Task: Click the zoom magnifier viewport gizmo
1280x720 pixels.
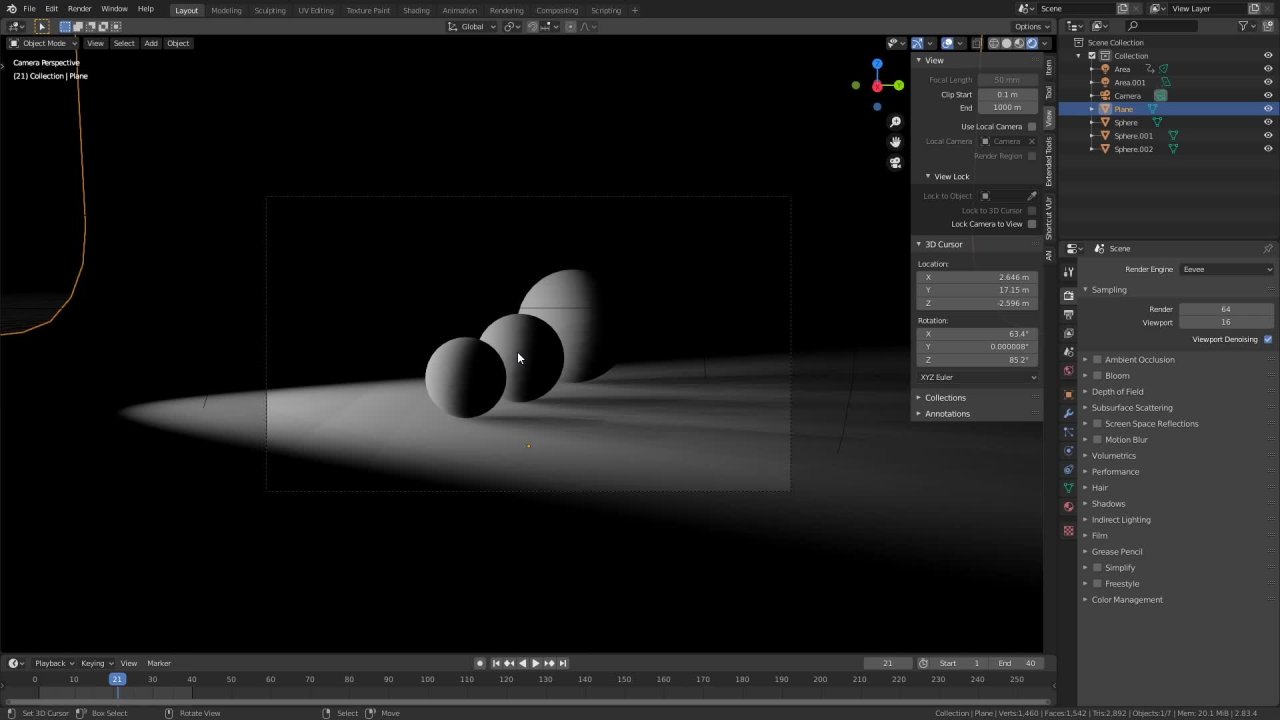Action: [x=895, y=122]
